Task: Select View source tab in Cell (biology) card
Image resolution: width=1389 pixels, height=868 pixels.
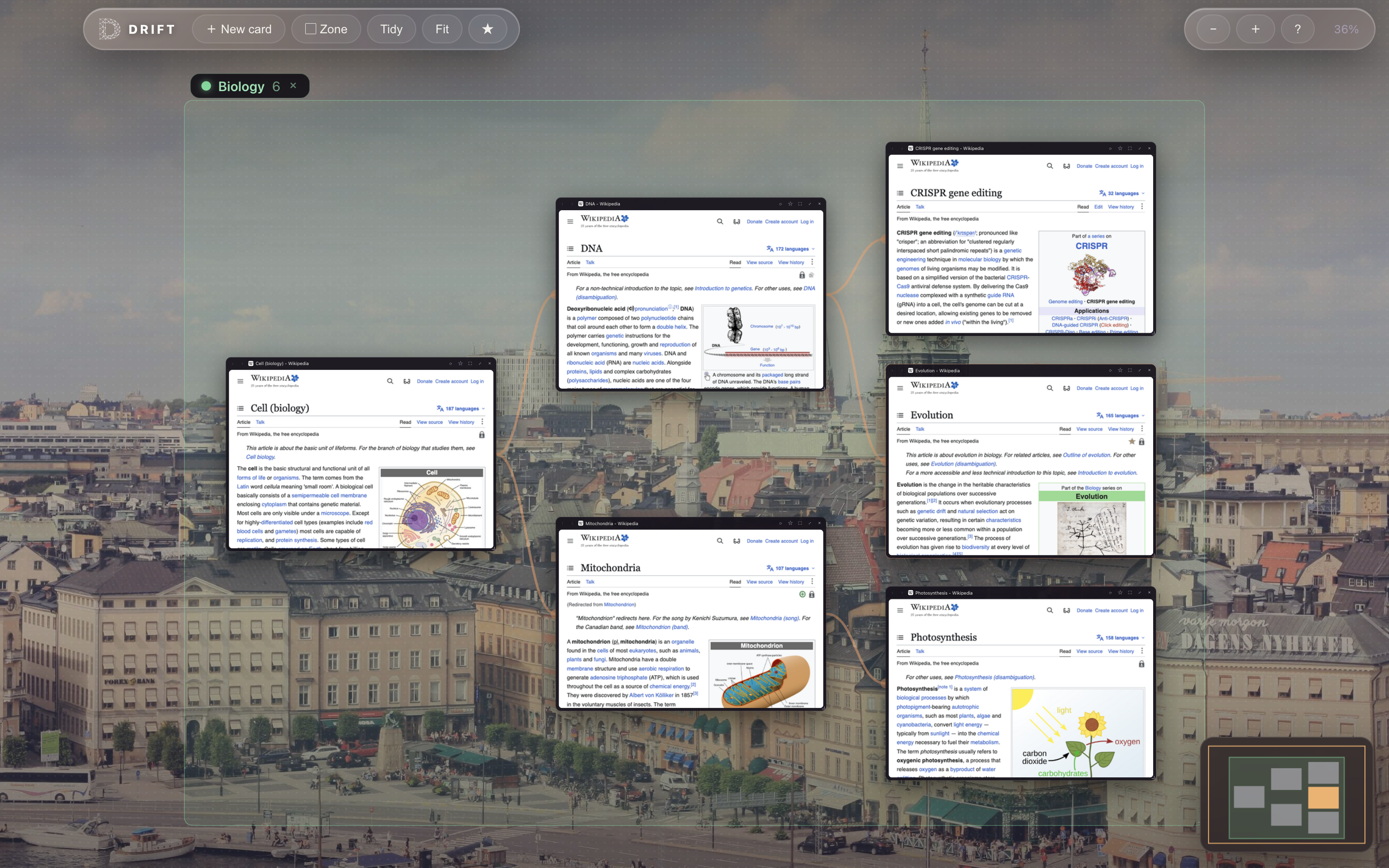Action: click(429, 422)
